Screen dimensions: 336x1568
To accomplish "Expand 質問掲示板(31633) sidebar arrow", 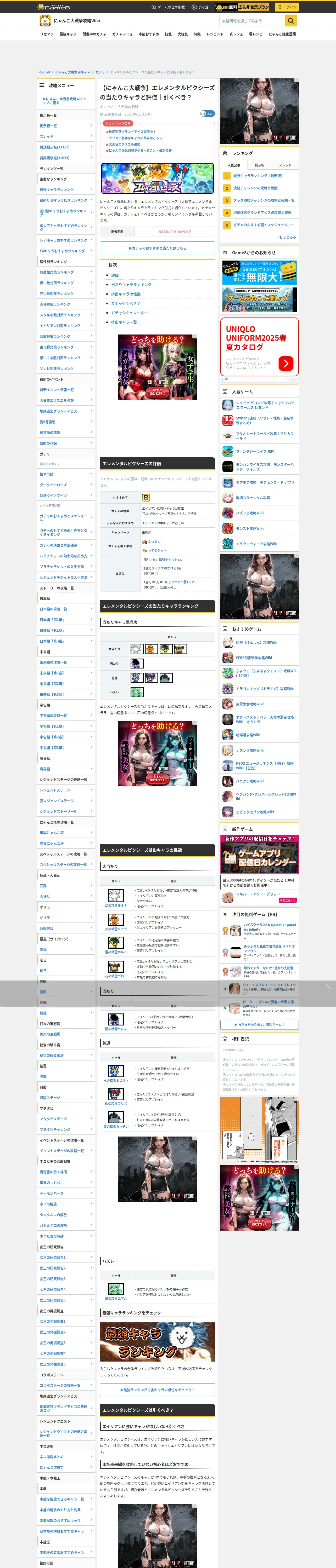I will click(x=92, y=158).
